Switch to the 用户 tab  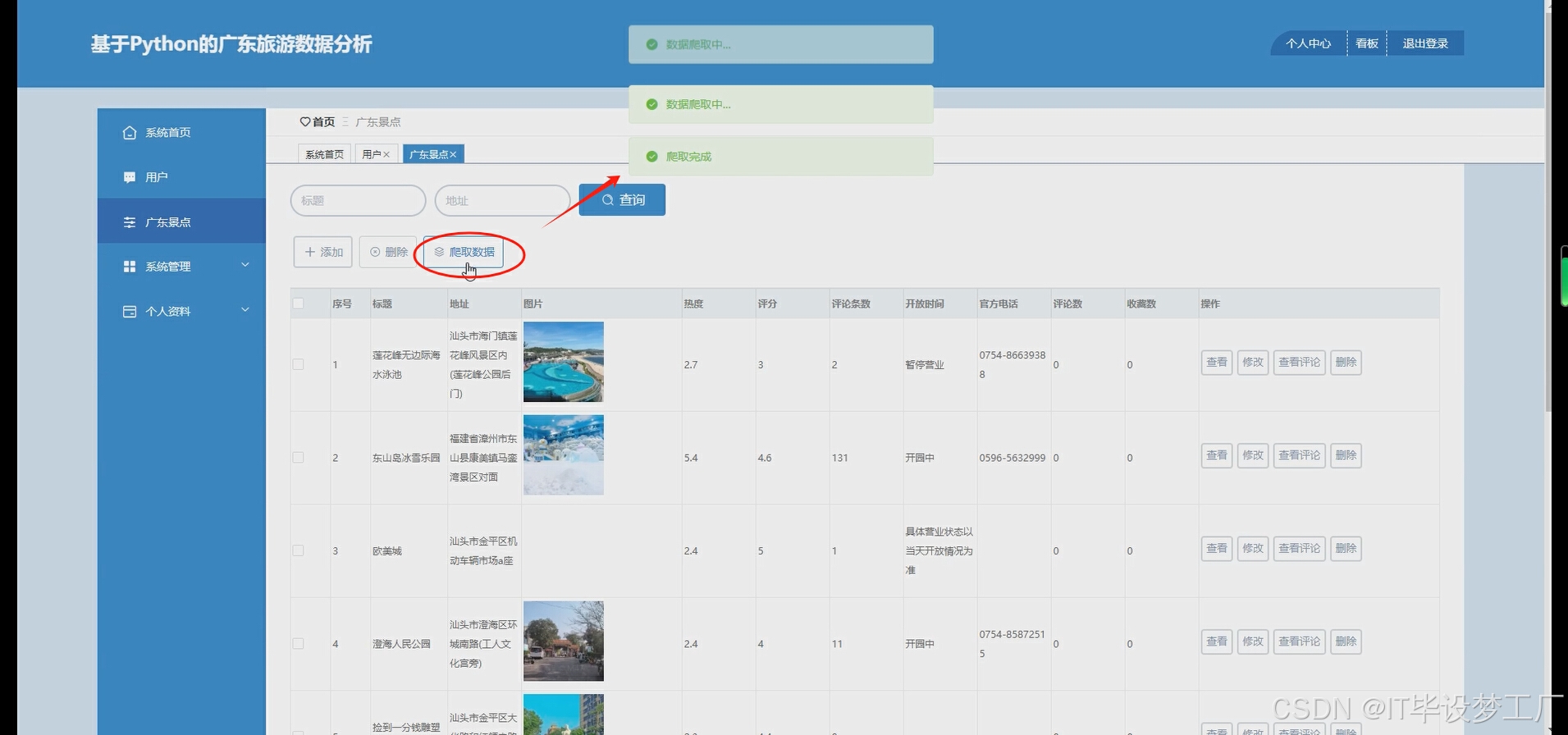[x=376, y=154]
